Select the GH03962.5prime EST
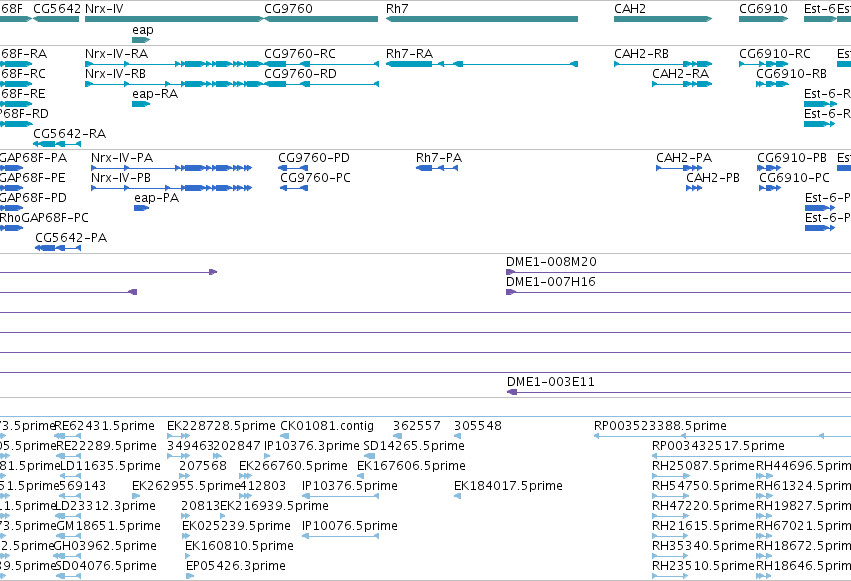 tap(67, 556)
